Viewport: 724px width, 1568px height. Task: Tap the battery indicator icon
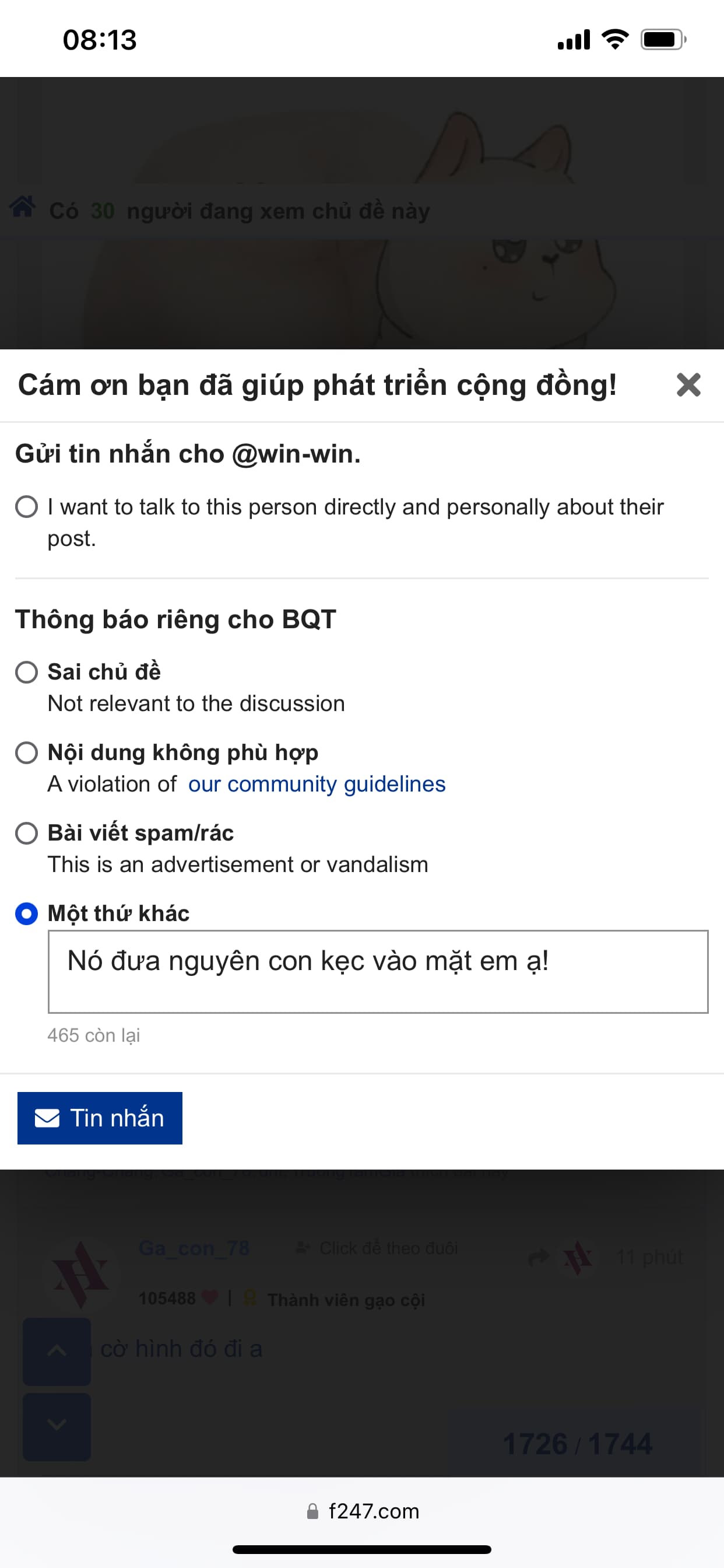663,40
